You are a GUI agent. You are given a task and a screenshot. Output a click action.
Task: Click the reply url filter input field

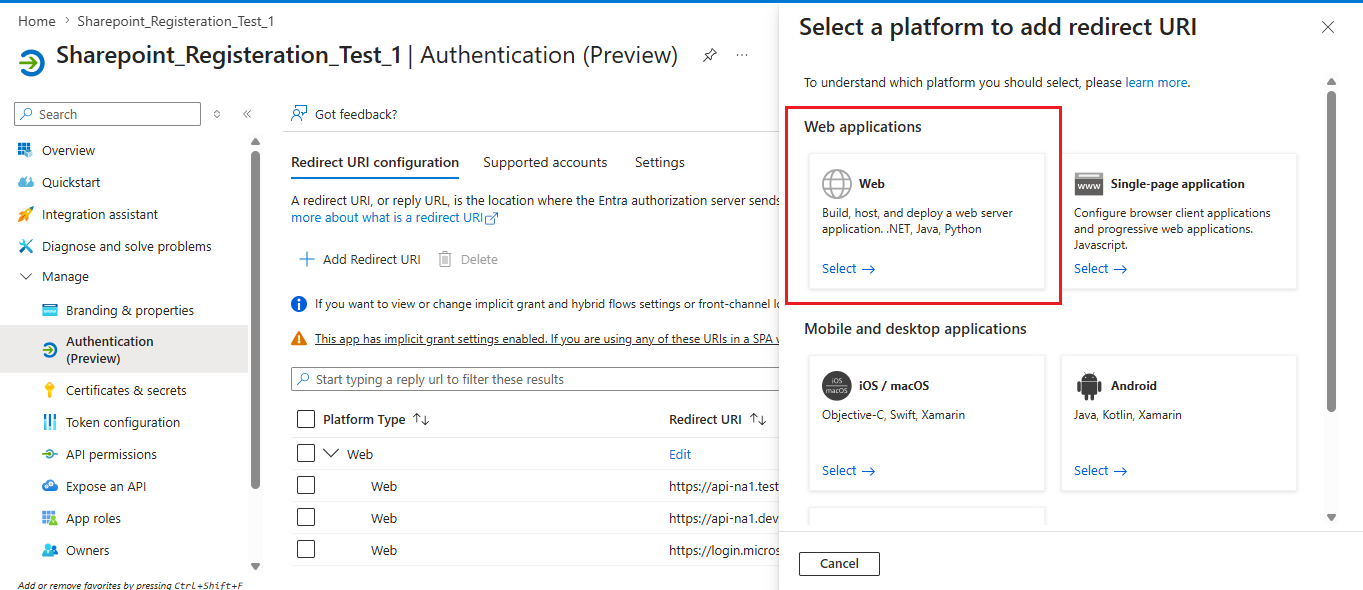click(x=535, y=379)
